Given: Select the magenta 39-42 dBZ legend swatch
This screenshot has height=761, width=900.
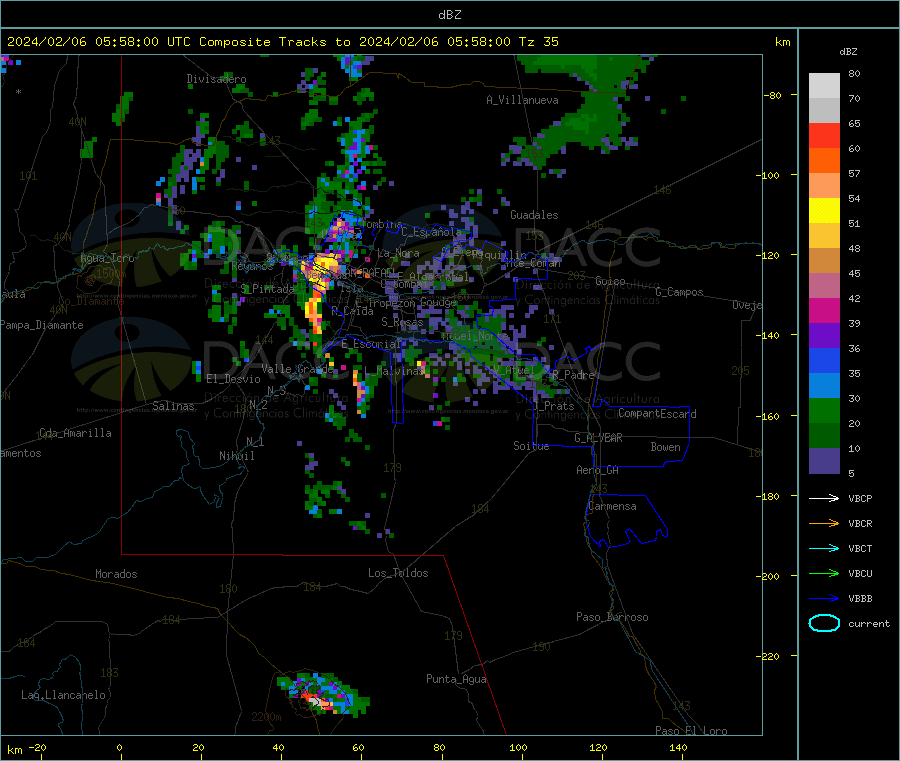Looking at the screenshot, I should point(824,310).
